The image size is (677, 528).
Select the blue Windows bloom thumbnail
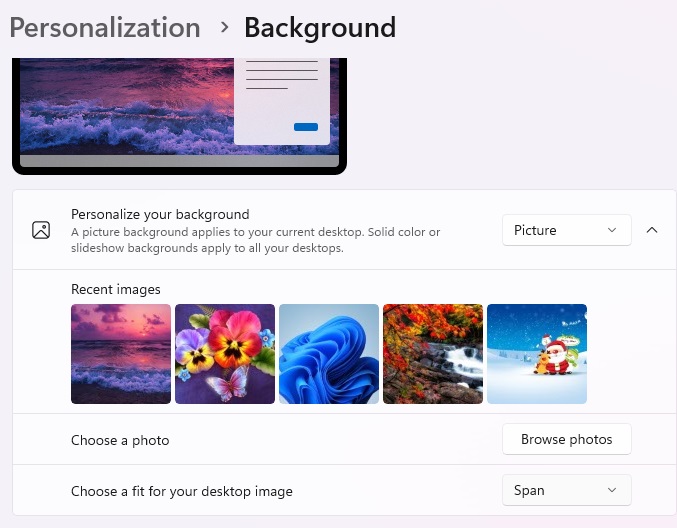point(329,354)
